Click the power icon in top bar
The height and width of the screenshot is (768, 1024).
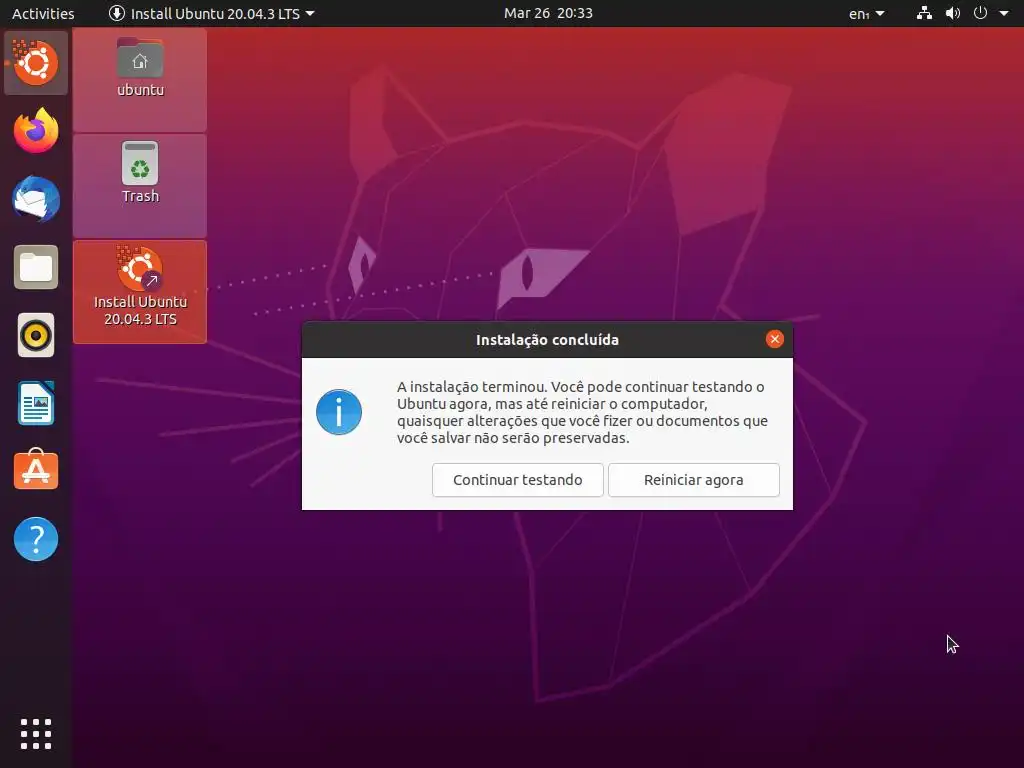980,13
